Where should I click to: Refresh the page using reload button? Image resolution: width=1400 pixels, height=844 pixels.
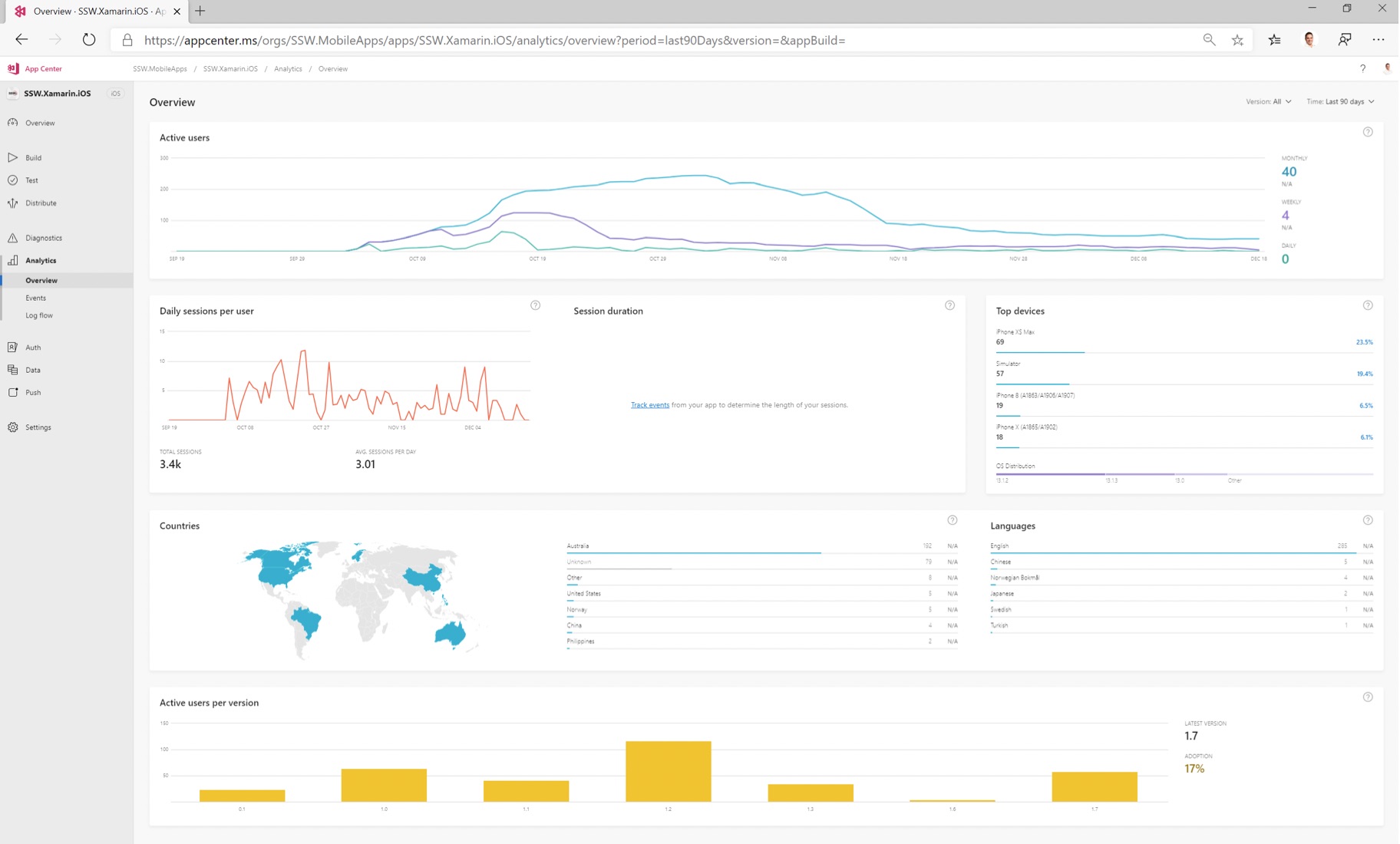89,40
